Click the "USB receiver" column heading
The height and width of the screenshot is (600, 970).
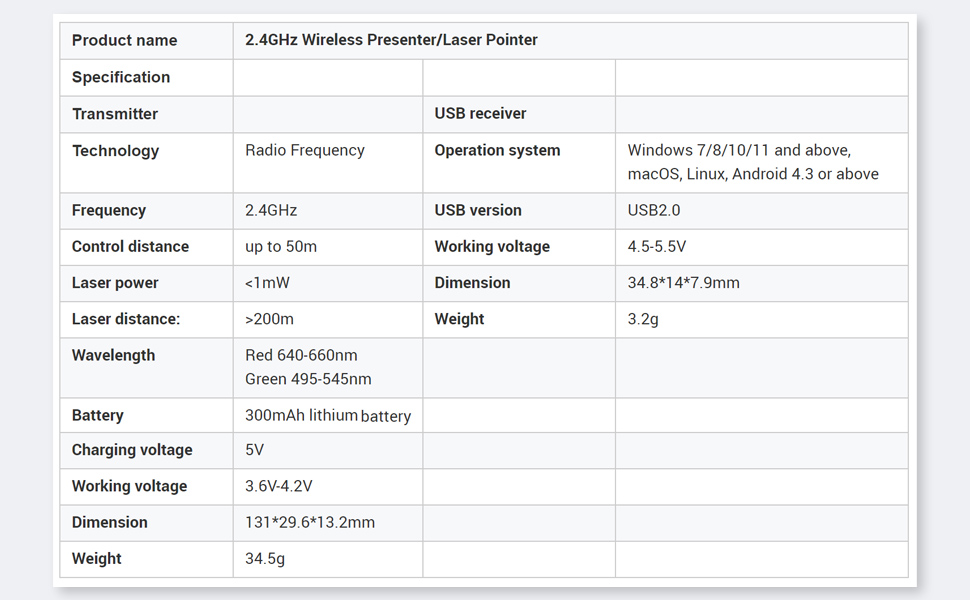[x=480, y=114]
